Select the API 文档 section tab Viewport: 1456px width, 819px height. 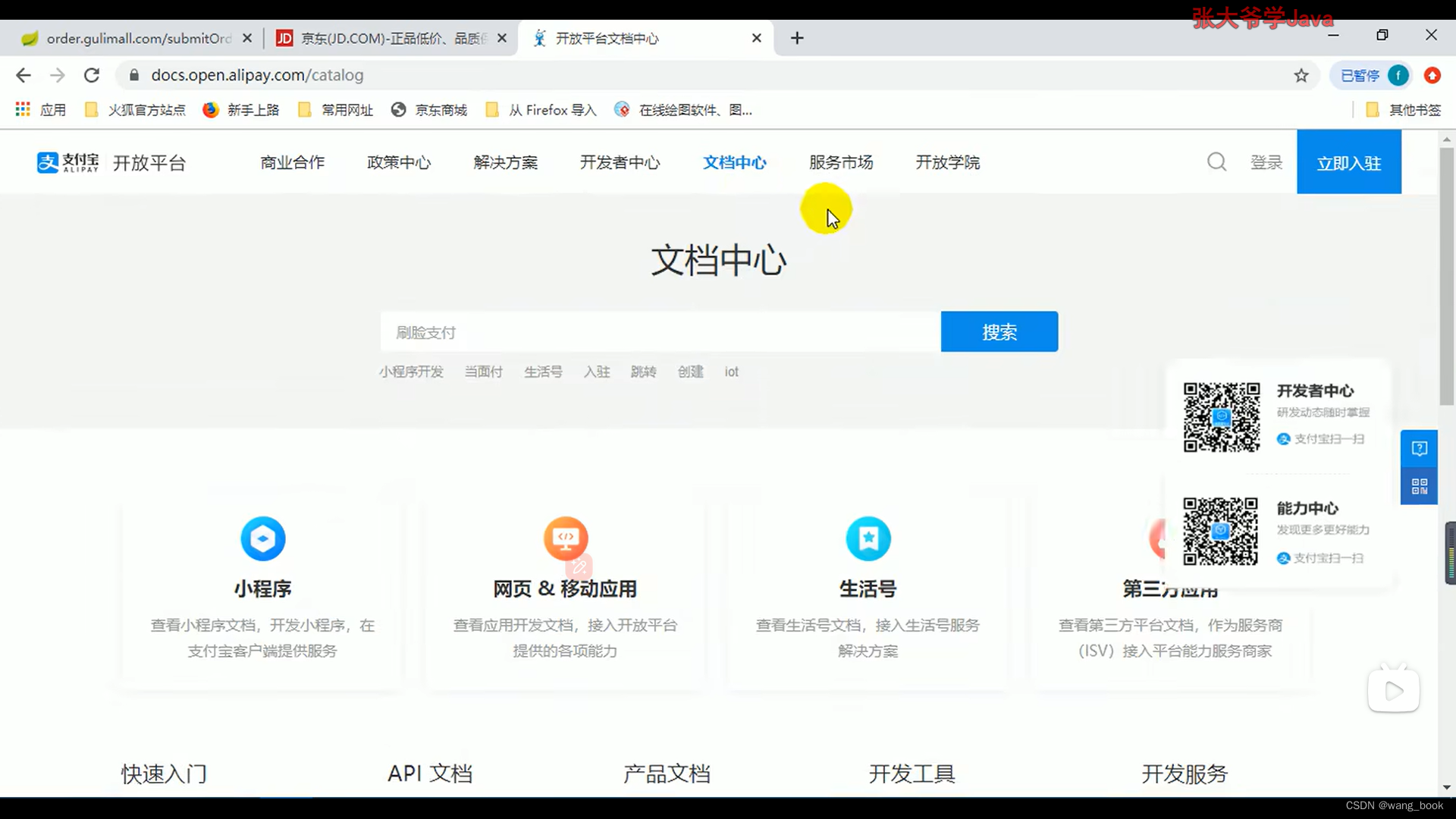tap(430, 773)
